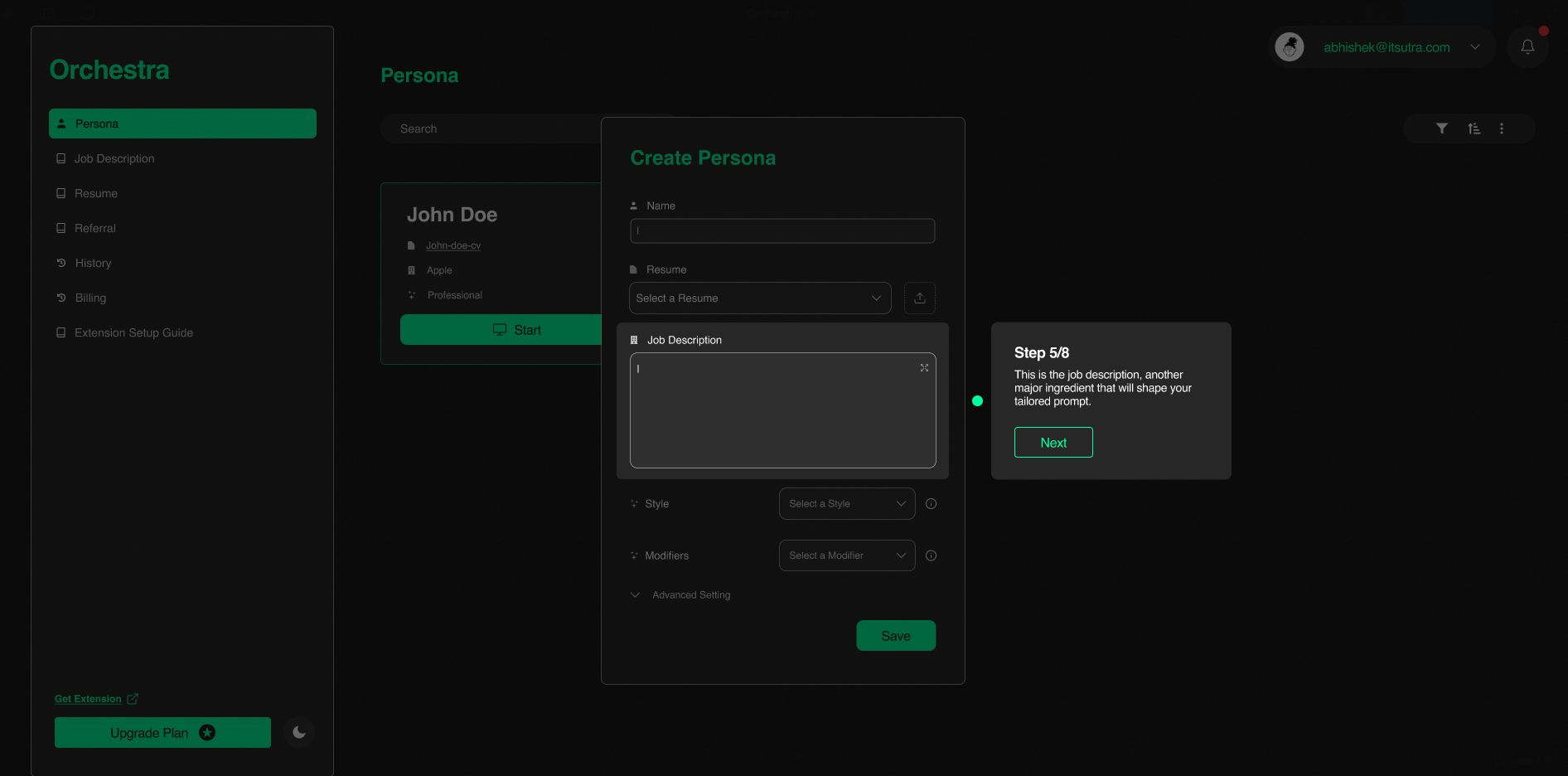Image resolution: width=1568 pixels, height=776 pixels.
Task: Click the user avatar picture
Action: [1290, 47]
